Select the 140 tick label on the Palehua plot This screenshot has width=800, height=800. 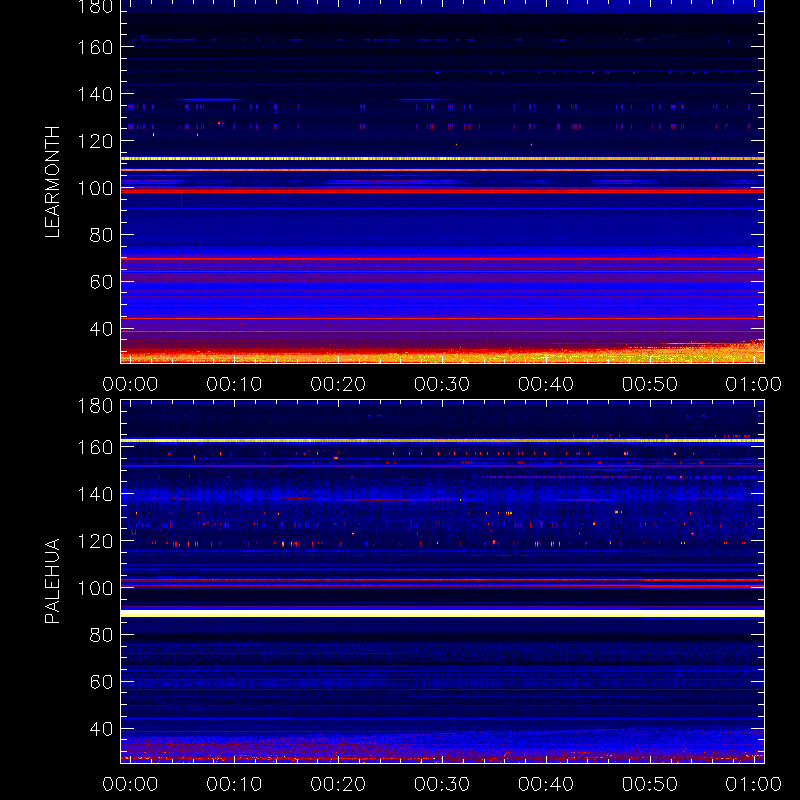(x=95, y=494)
